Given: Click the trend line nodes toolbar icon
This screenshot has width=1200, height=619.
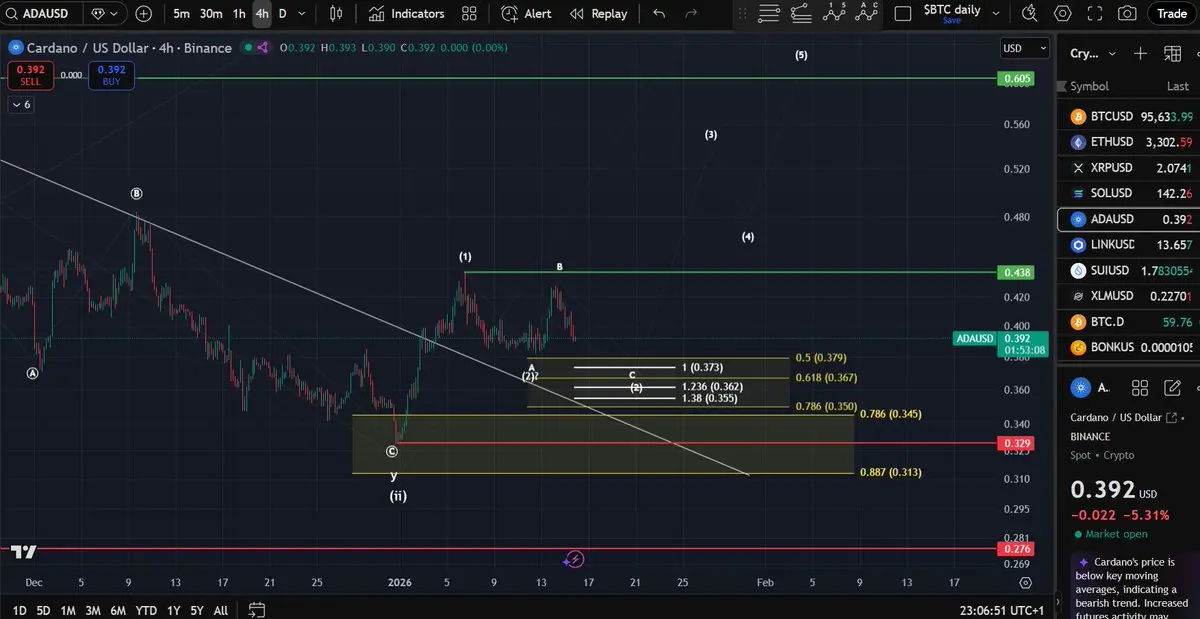Looking at the screenshot, I should [x=801, y=14].
